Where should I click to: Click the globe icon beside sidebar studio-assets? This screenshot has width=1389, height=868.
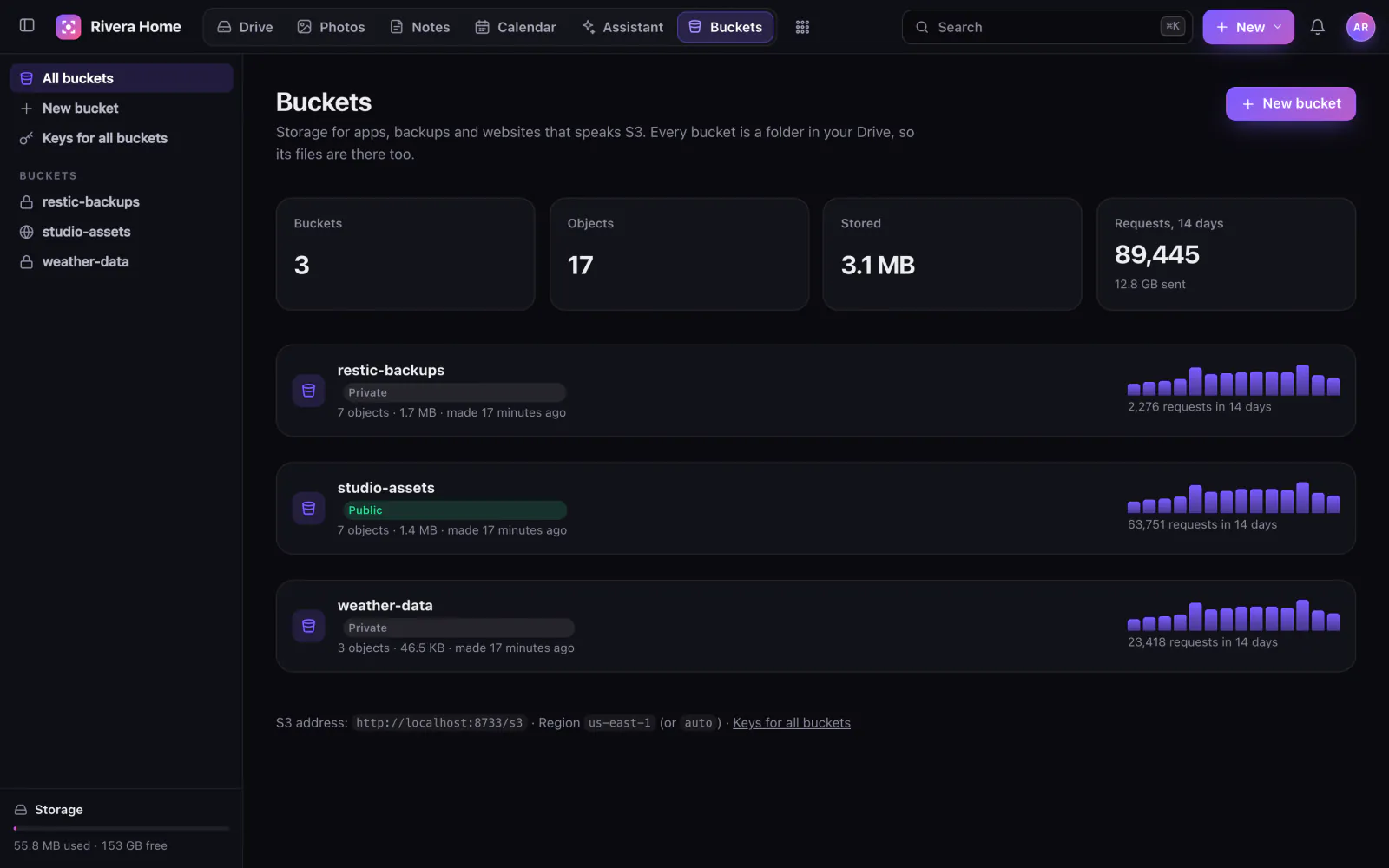27,232
